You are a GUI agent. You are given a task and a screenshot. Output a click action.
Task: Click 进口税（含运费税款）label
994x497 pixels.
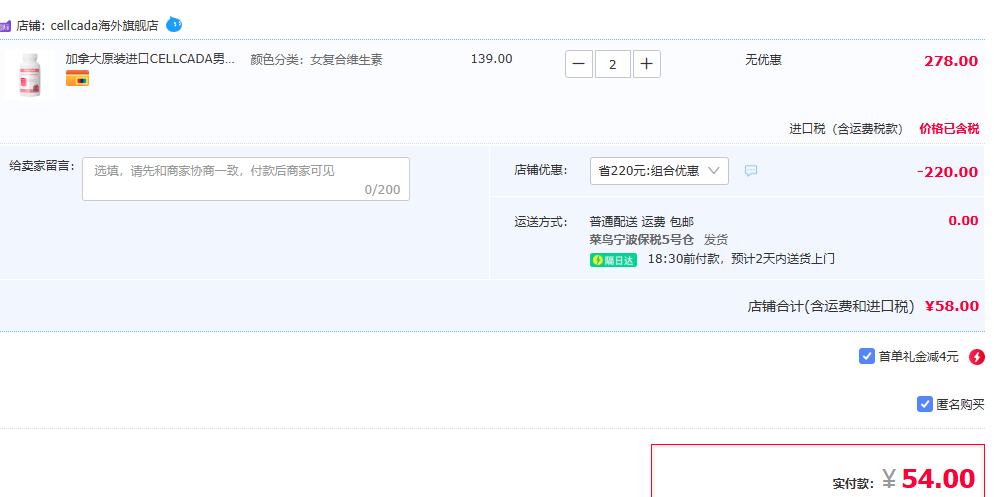[x=846, y=129]
